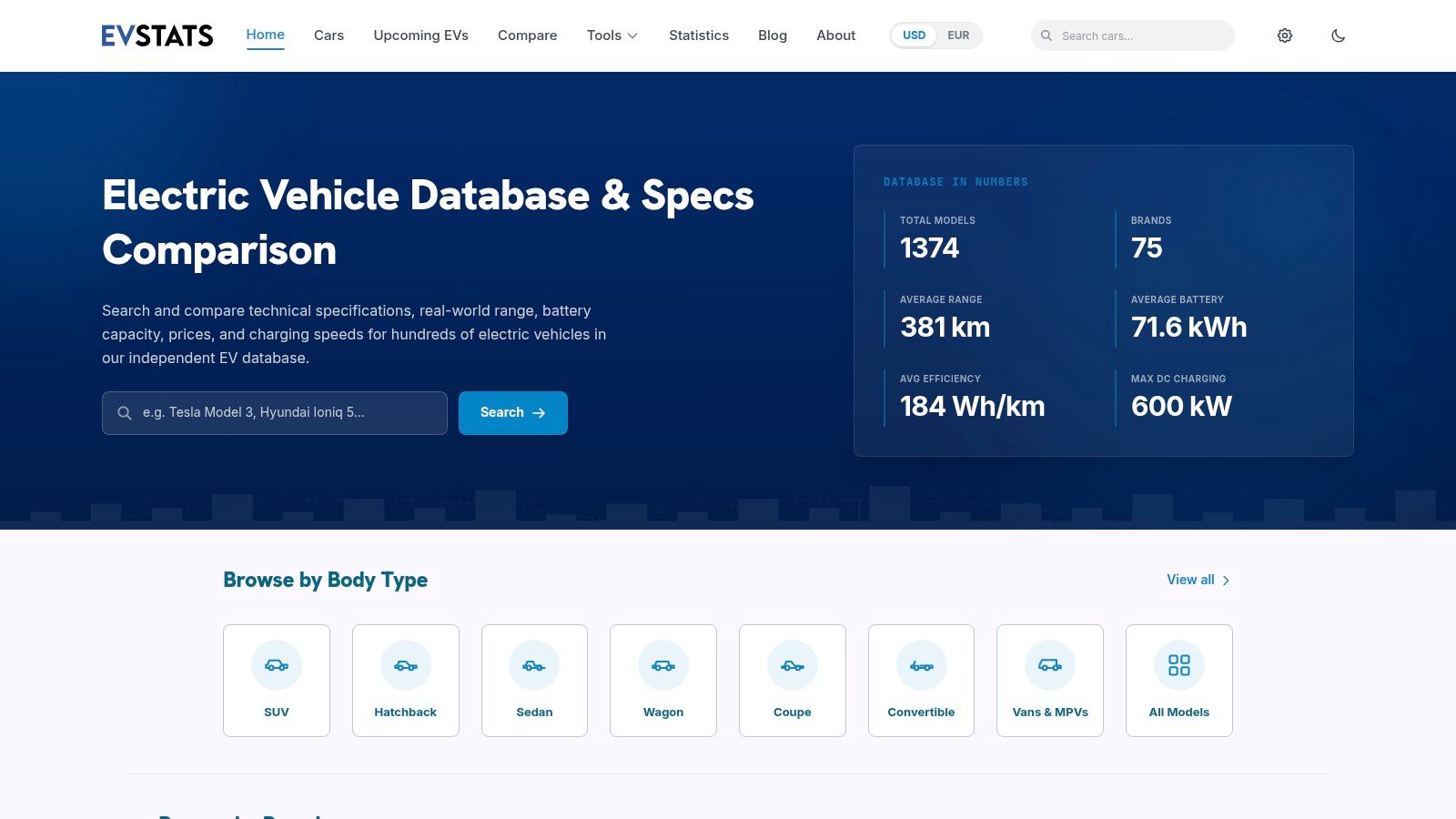Open settings gear in the header

(x=1285, y=35)
